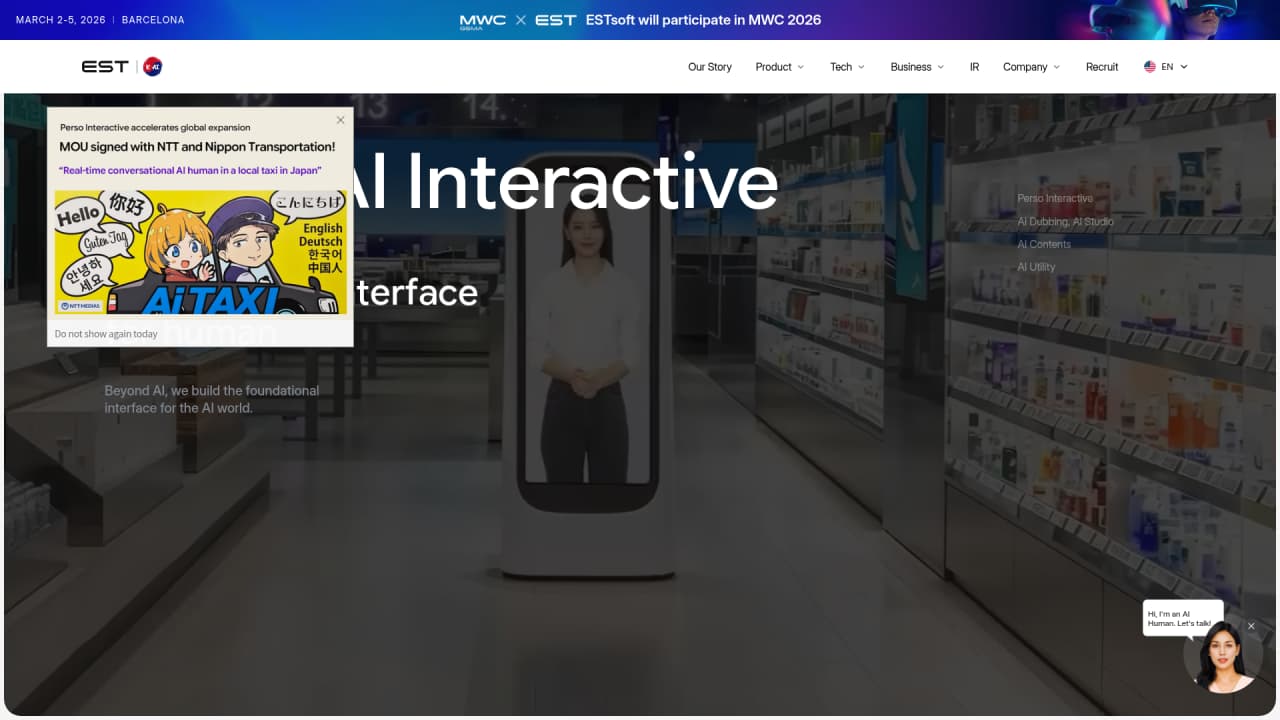
Task: Open the EN language selector
Action: pyautogui.click(x=1166, y=67)
